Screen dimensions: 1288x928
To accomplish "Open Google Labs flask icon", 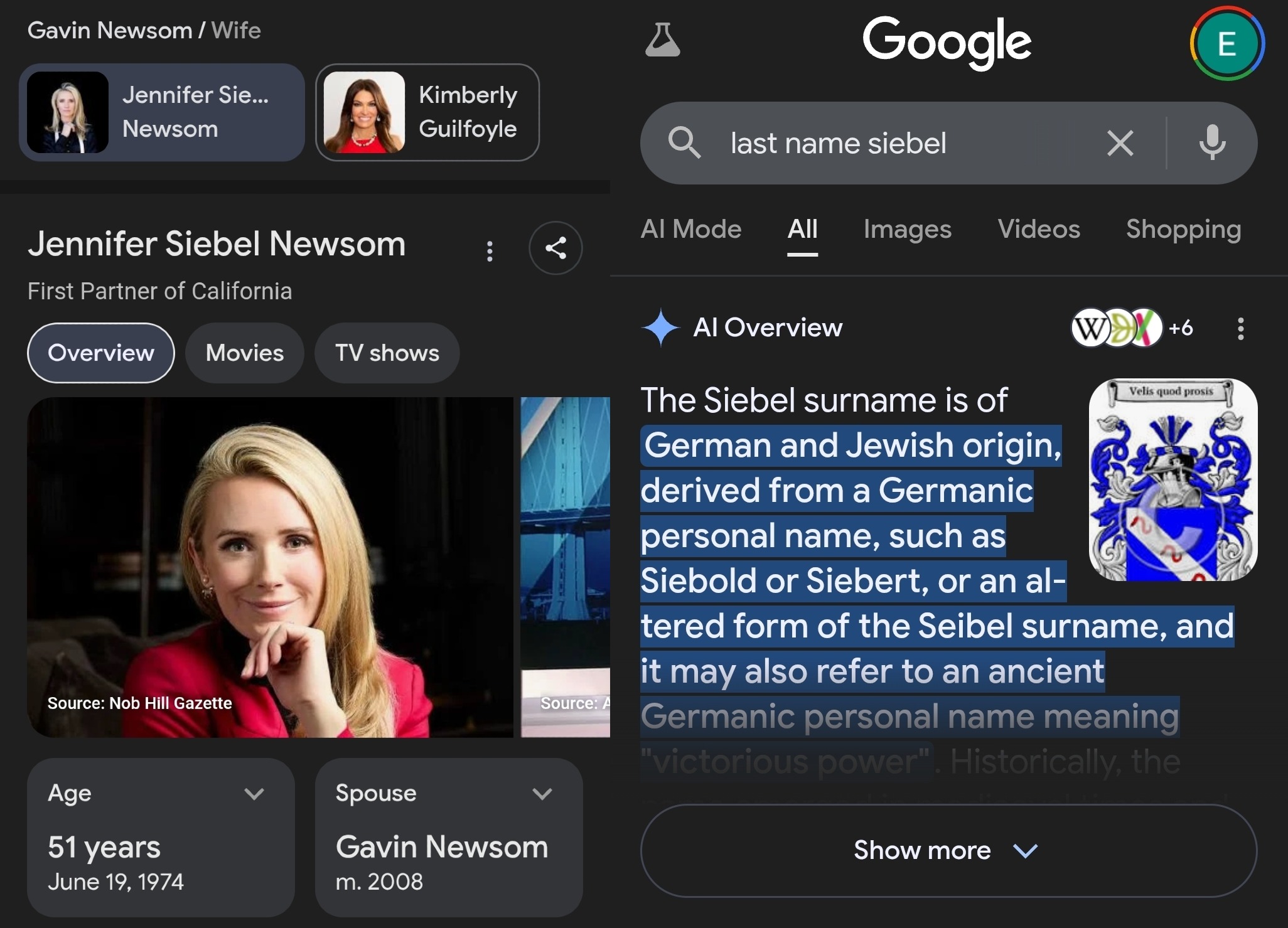I will [662, 41].
